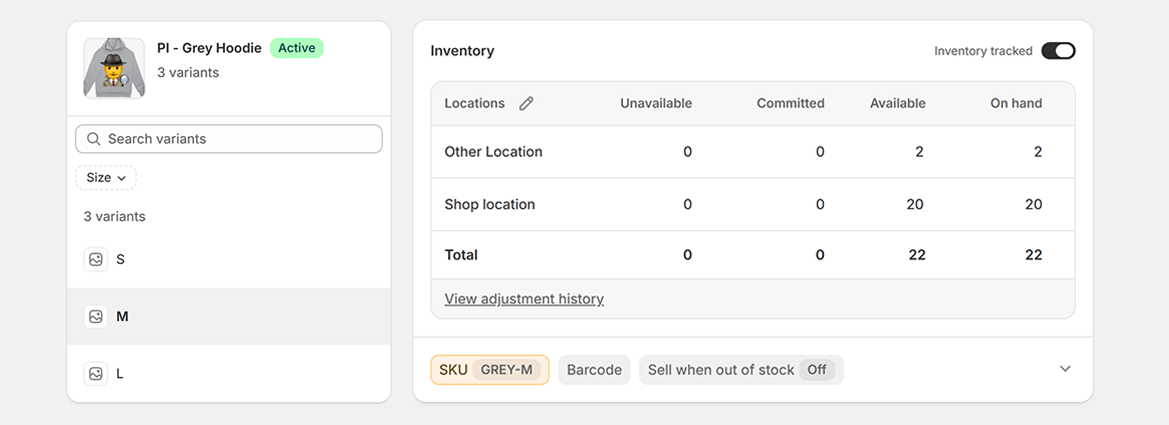Click the magnifier icon in Search variants
Image resolution: width=1169 pixels, height=425 pixels.
pos(94,139)
